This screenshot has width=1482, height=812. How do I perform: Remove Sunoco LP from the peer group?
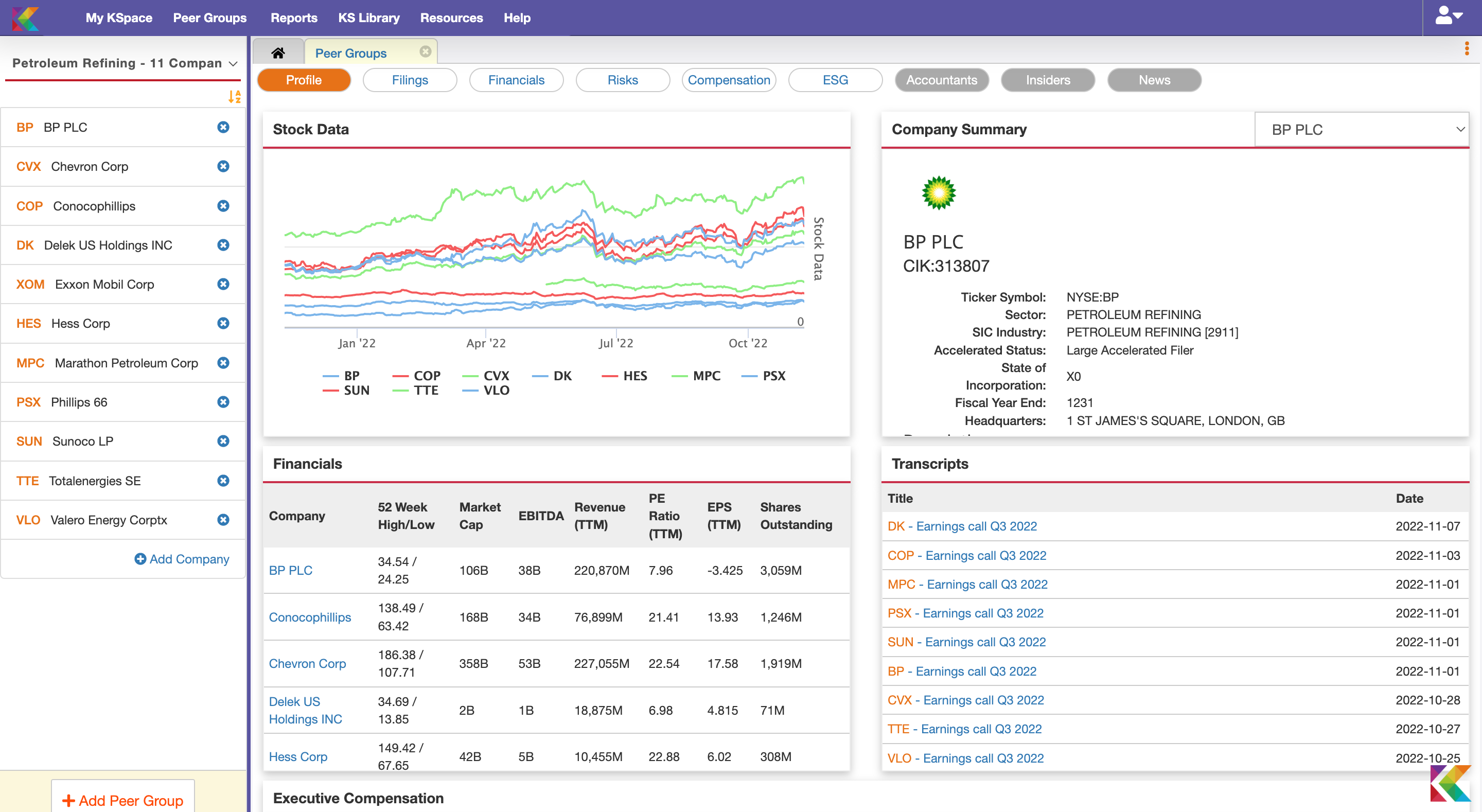223,442
